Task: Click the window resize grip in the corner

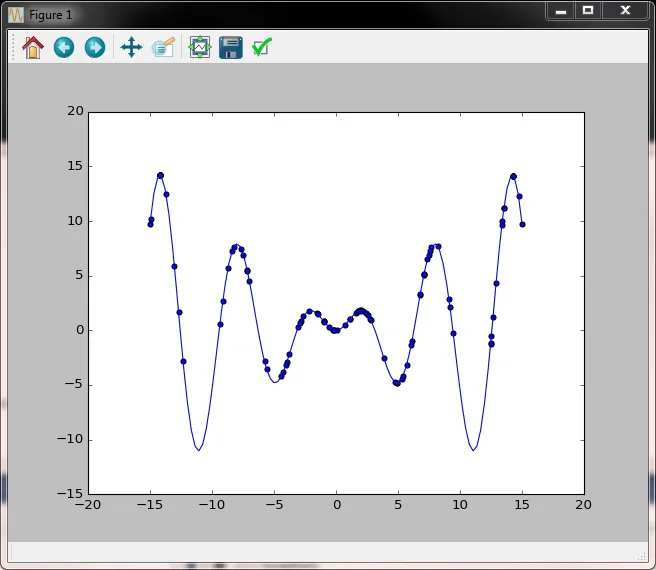Action: pos(642,556)
